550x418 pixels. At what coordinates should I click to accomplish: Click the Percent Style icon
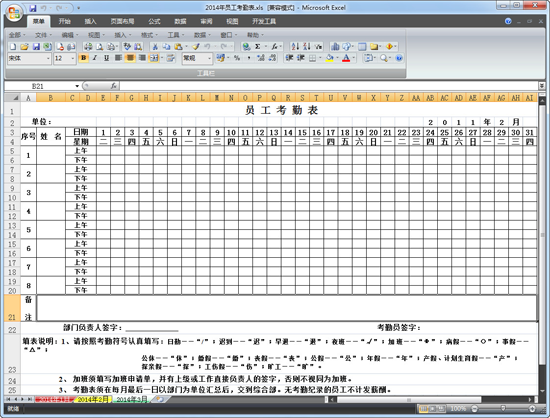coord(237,58)
